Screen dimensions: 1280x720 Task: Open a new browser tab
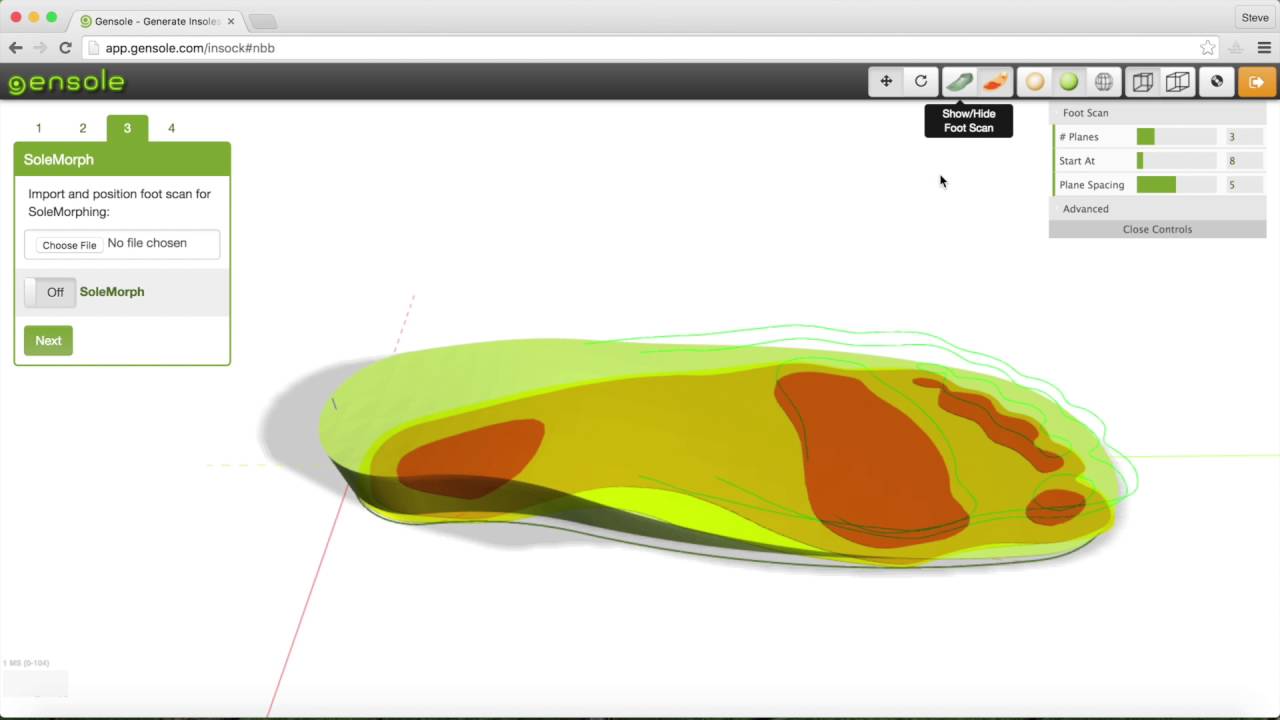click(x=262, y=21)
